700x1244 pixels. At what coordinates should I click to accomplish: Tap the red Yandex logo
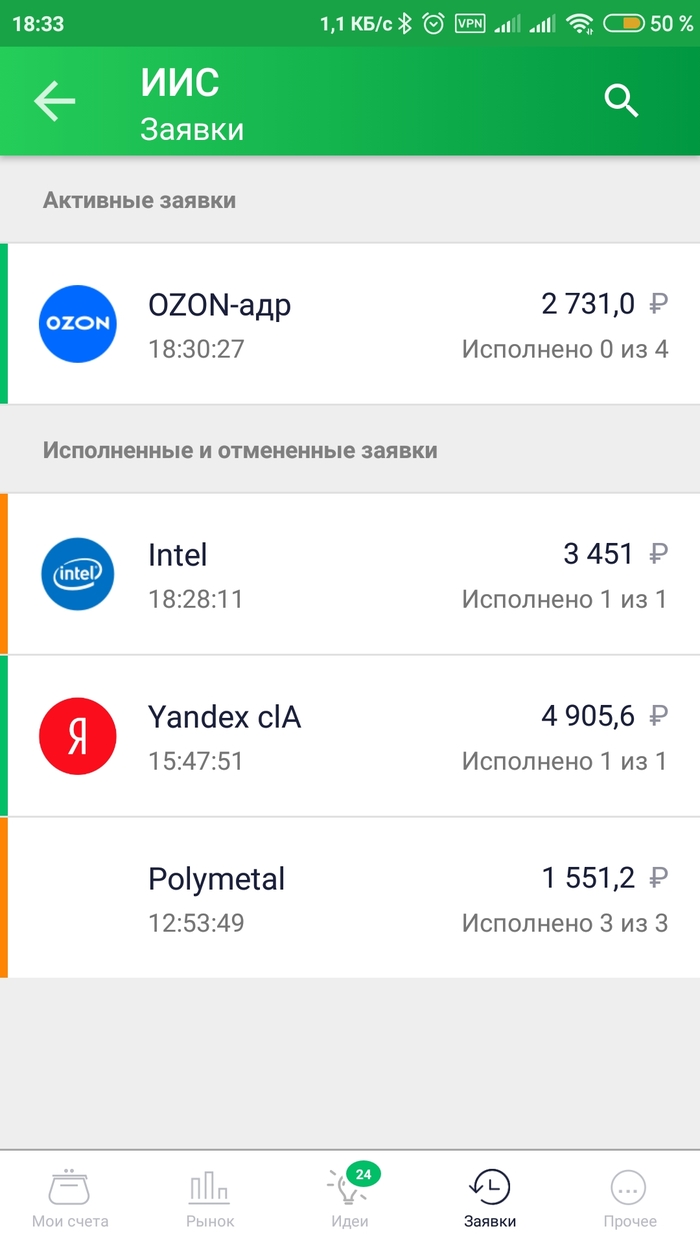point(78,736)
